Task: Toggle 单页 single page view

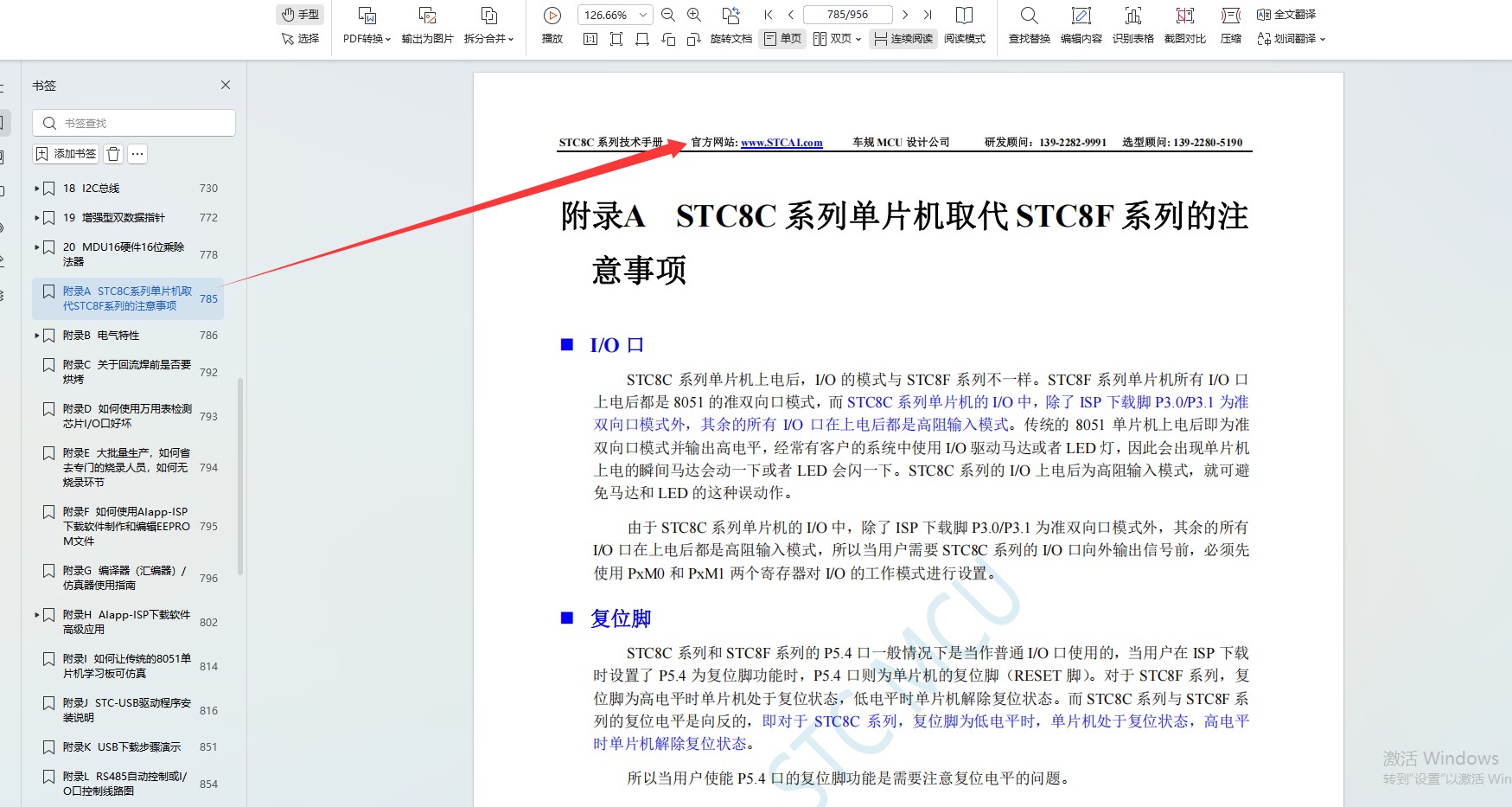Action: [782, 39]
